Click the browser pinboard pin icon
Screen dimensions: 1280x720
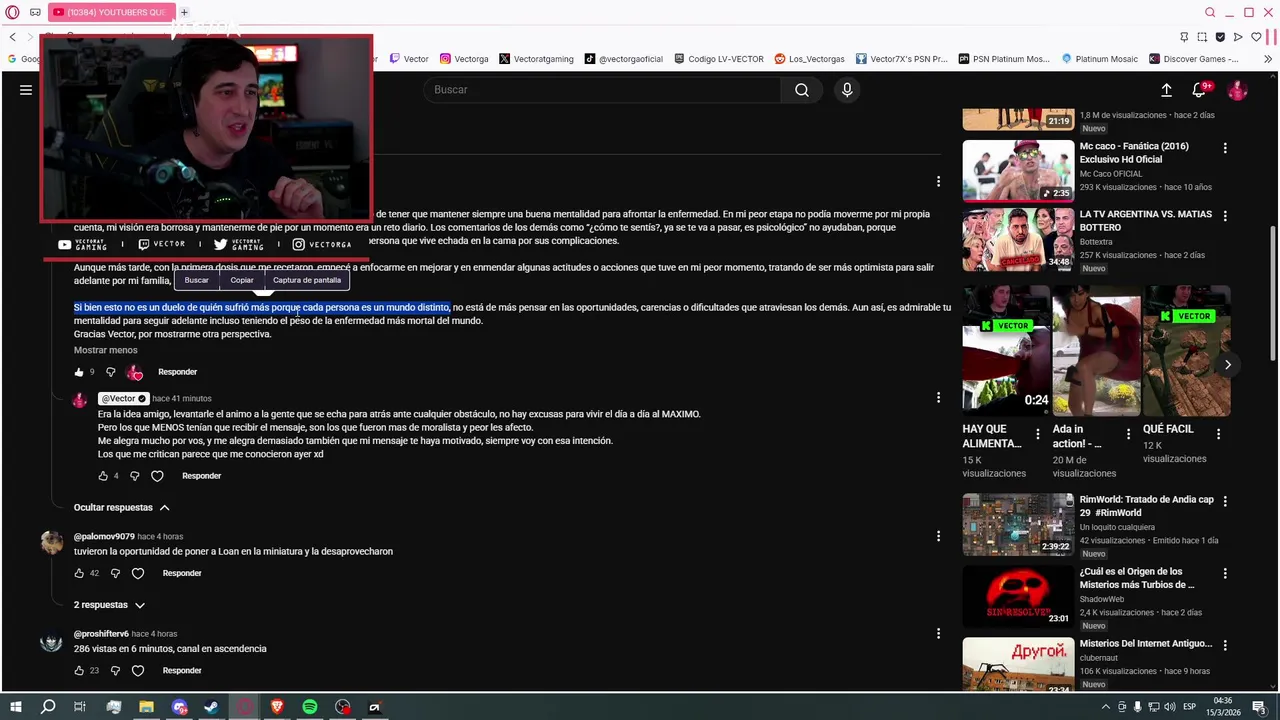[x=1184, y=37]
